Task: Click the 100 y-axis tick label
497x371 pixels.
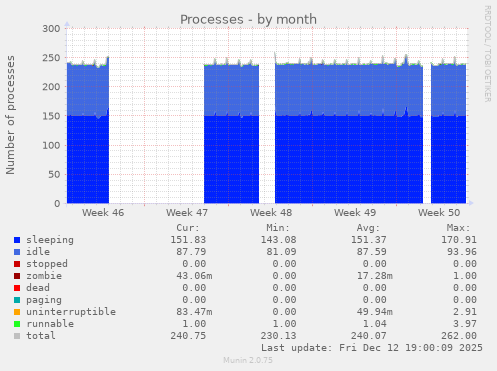Action: tap(51, 145)
